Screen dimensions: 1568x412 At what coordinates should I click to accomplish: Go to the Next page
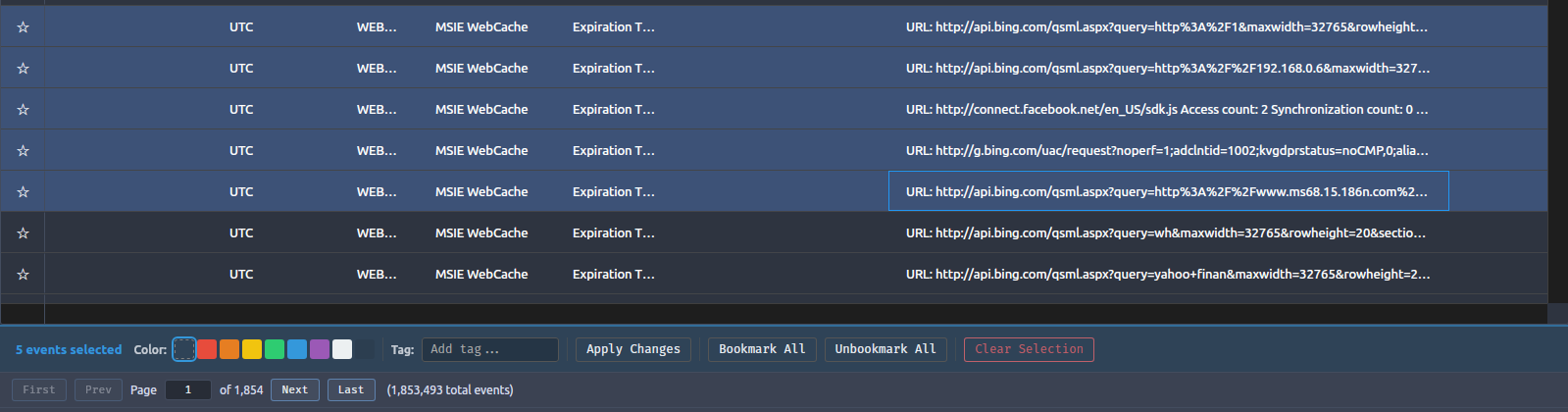(295, 389)
